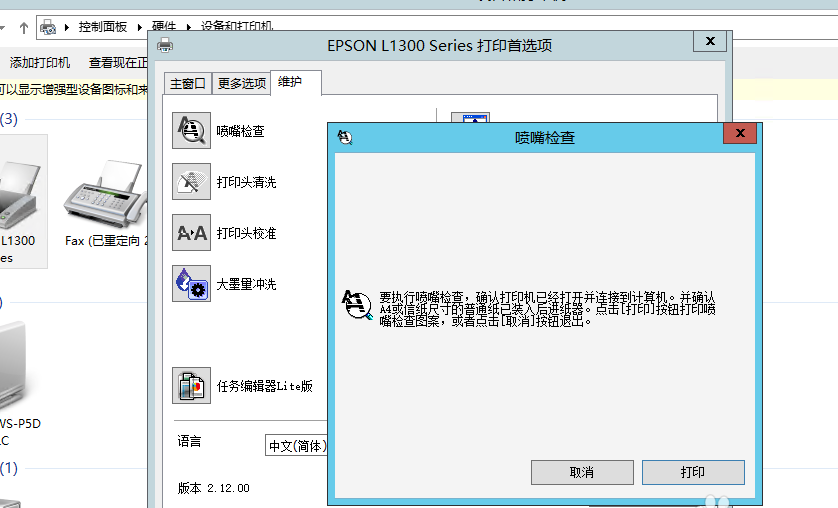838x508 pixels.
Task: Click the Nozzle Check (喷嘴检查) icon button
Action: point(191,130)
